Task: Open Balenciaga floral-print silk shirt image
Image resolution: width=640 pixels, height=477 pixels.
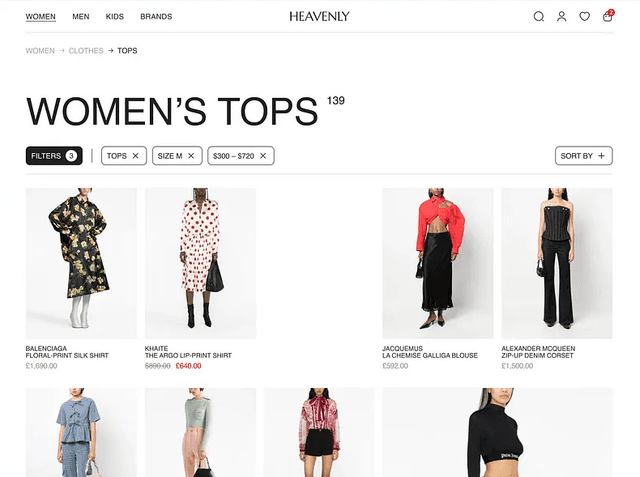Action: point(81,263)
